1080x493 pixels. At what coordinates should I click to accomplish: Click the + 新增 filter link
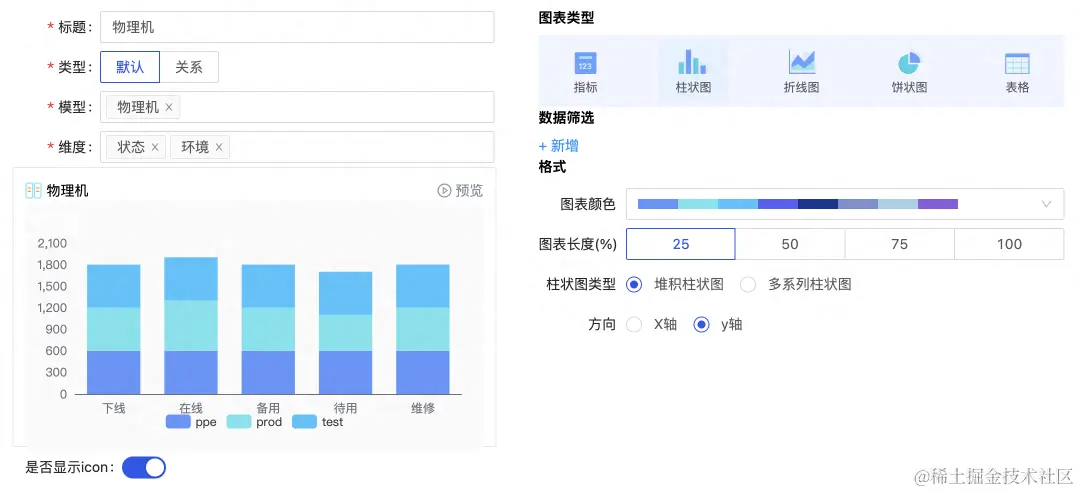click(x=559, y=146)
